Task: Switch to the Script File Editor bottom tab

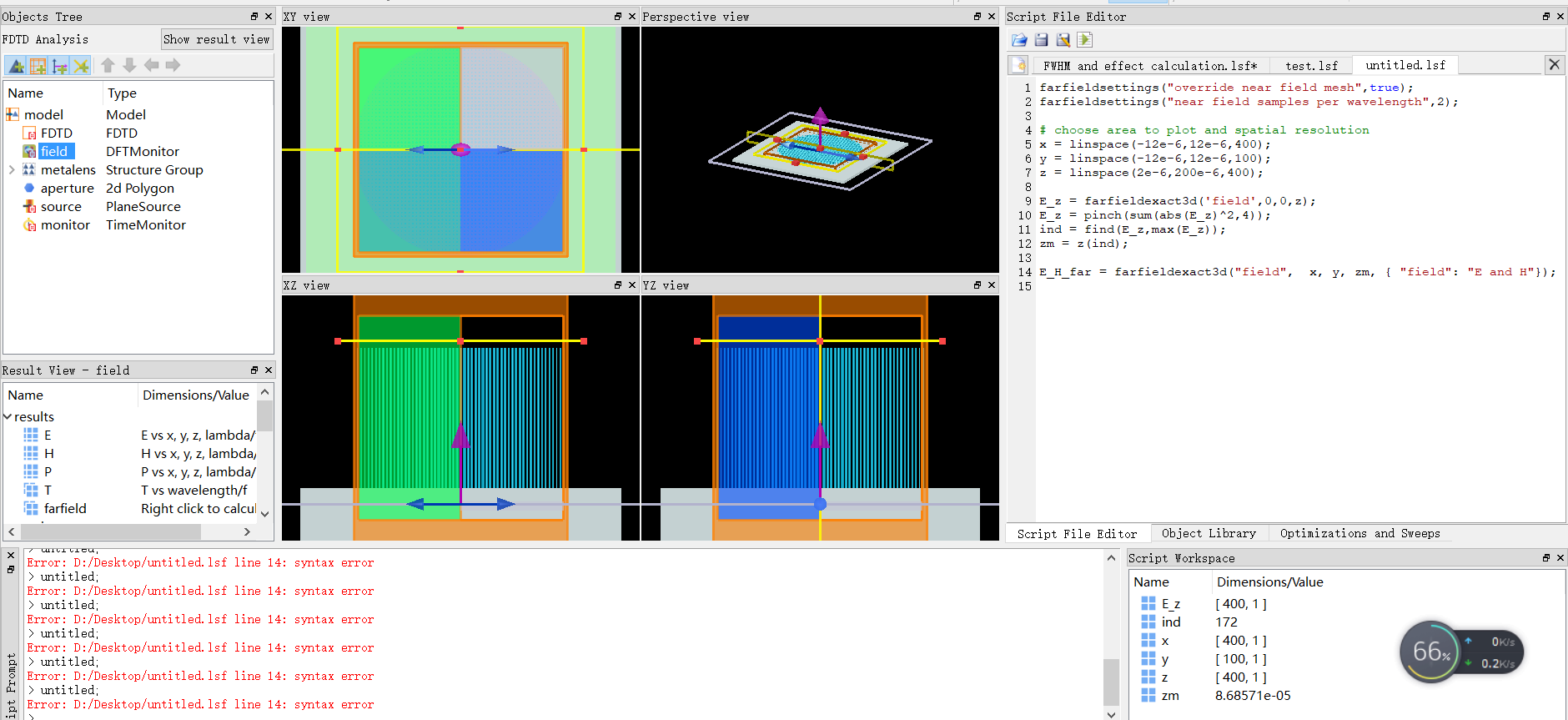Action: click(1077, 534)
